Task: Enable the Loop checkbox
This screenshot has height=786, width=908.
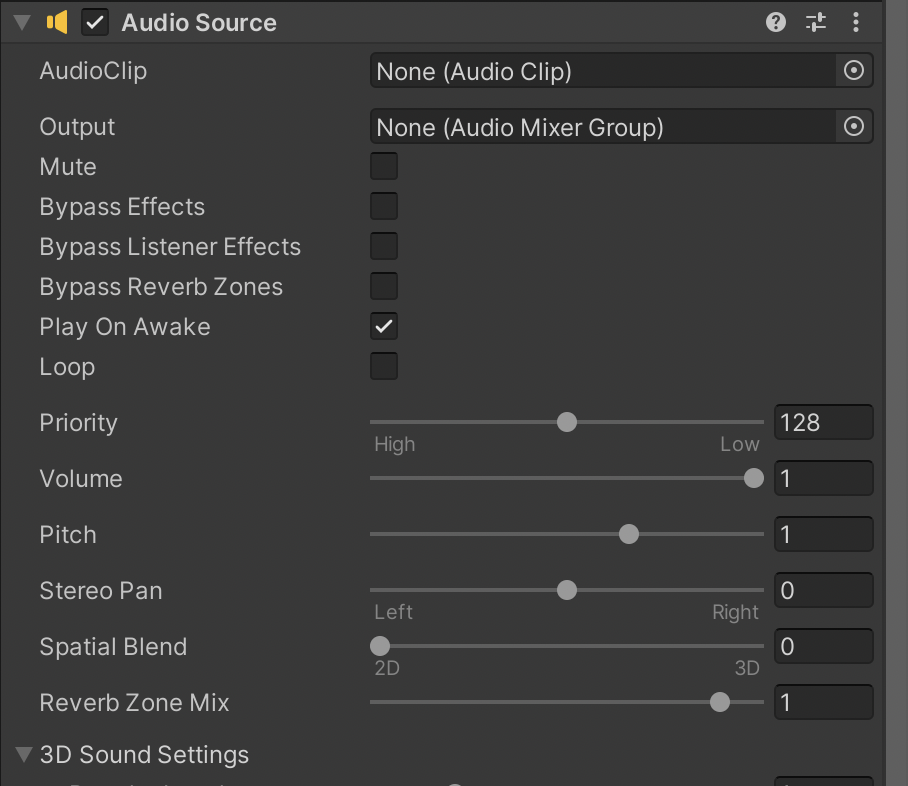Action: (384, 366)
